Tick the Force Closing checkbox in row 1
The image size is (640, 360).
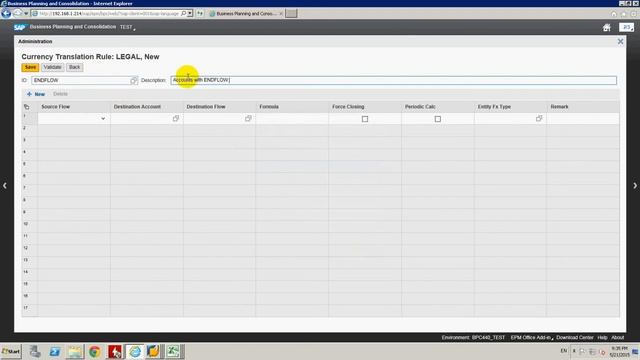pyautogui.click(x=365, y=119)
